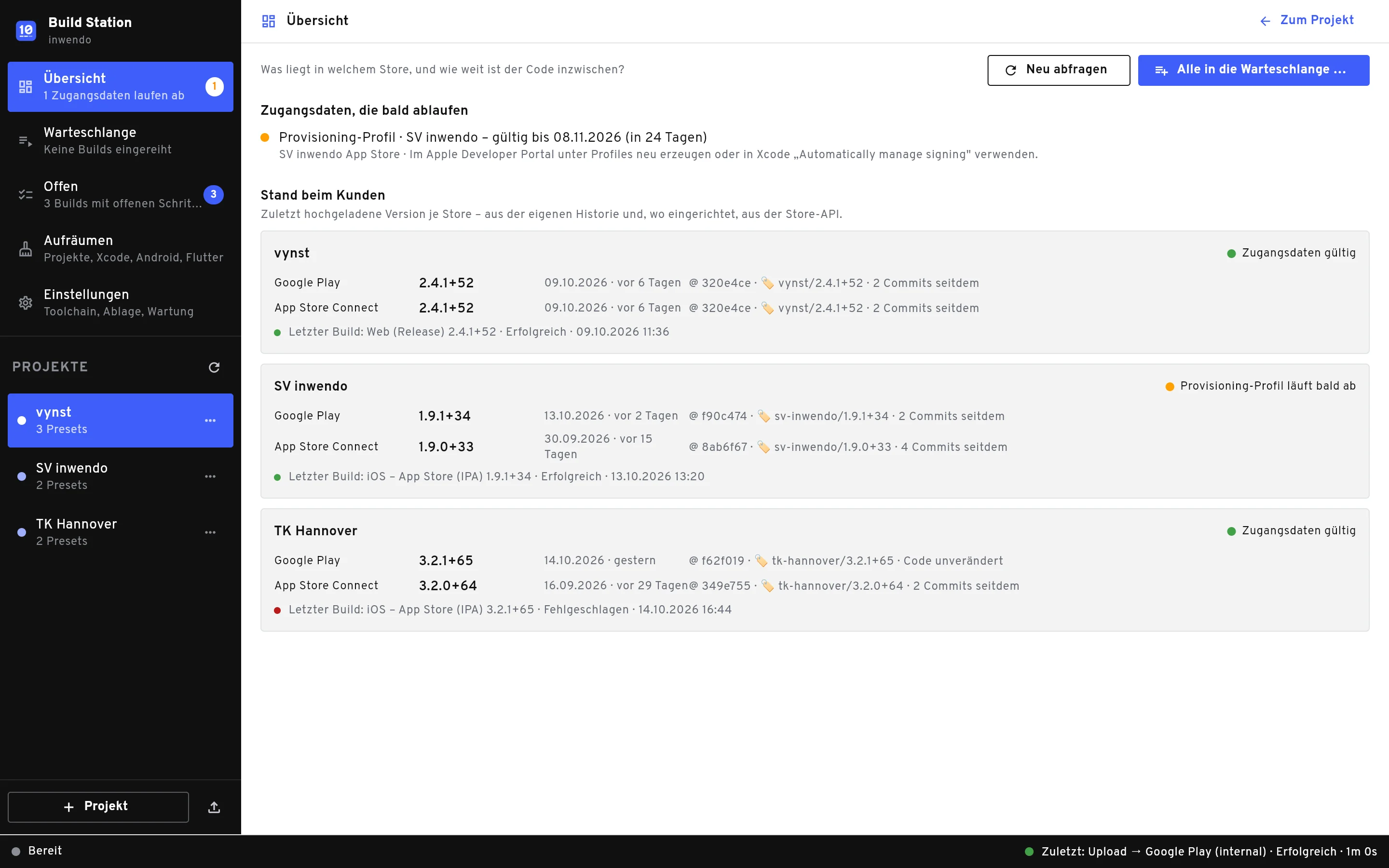Click the + Projekt button
Viewport: 1389px width, 868px height.
[98, 807]
